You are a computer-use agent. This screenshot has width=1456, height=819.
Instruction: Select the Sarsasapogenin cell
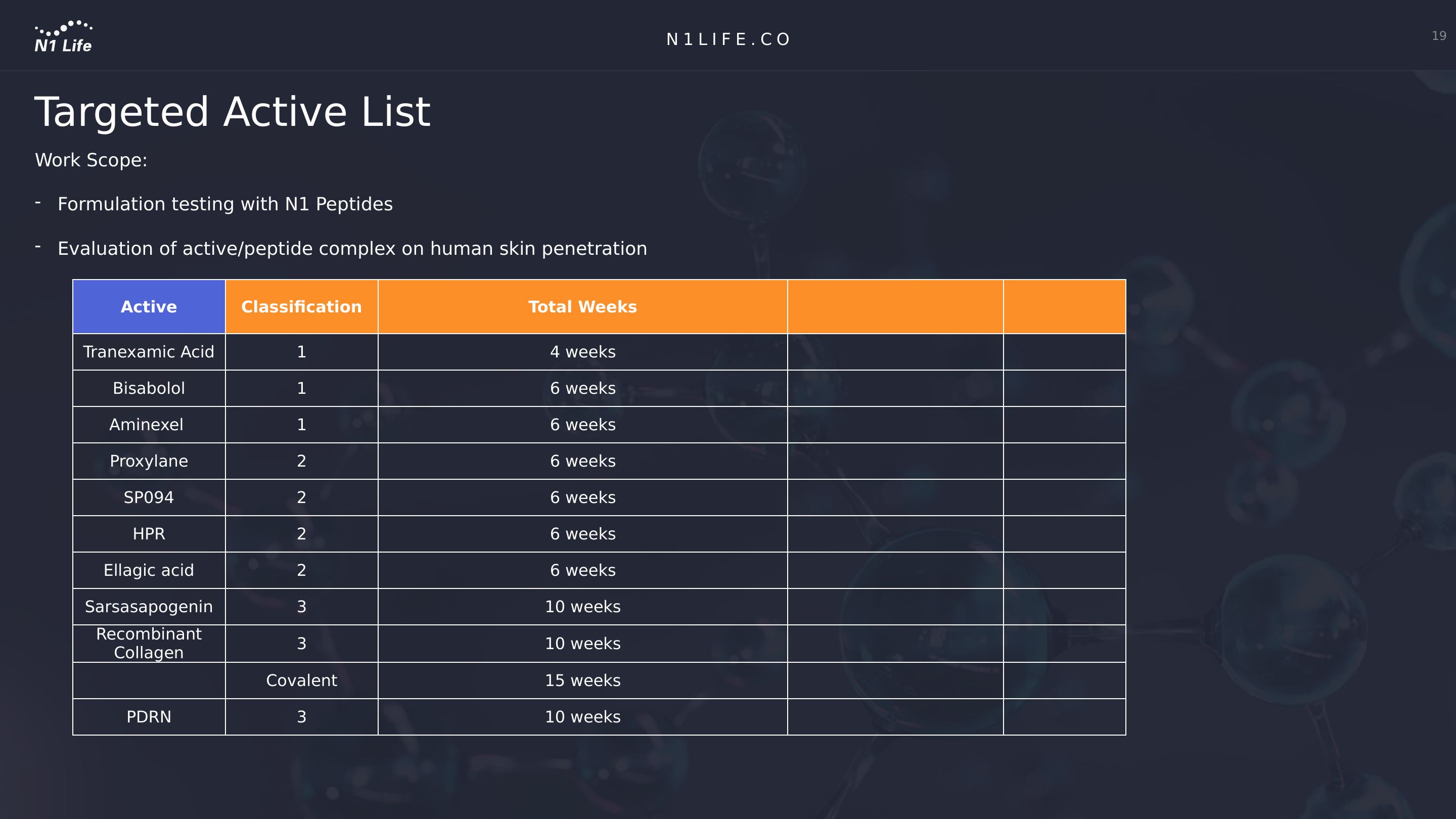[x=149, y=607]
